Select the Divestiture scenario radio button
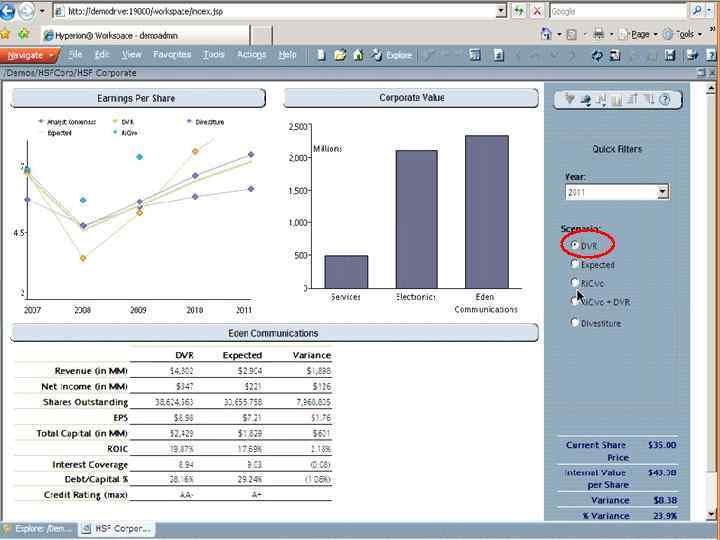720x540 pixels. tap(574, 322)
